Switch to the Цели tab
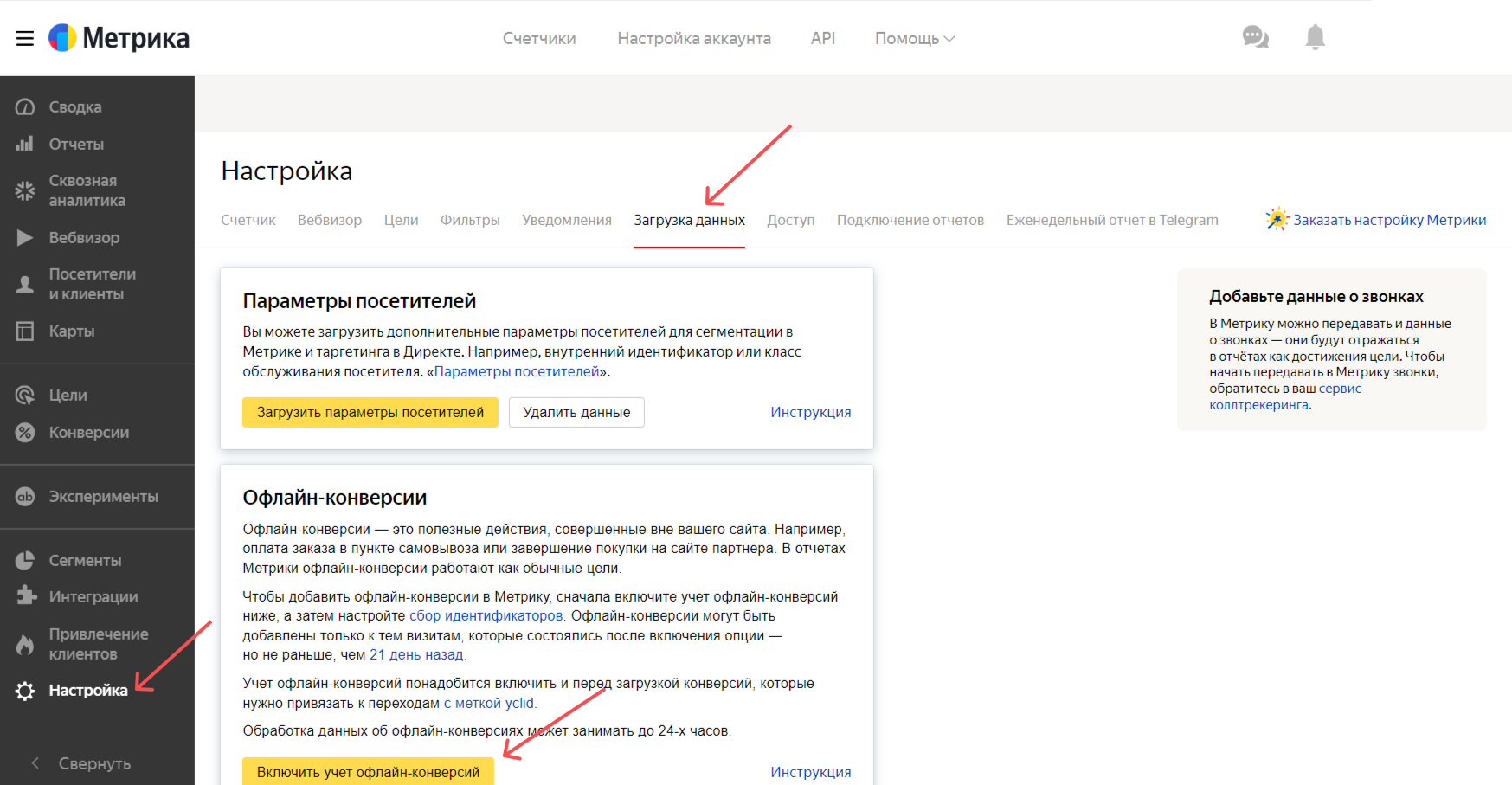The height and width of the screenshot is (785, 1512). 401,220
